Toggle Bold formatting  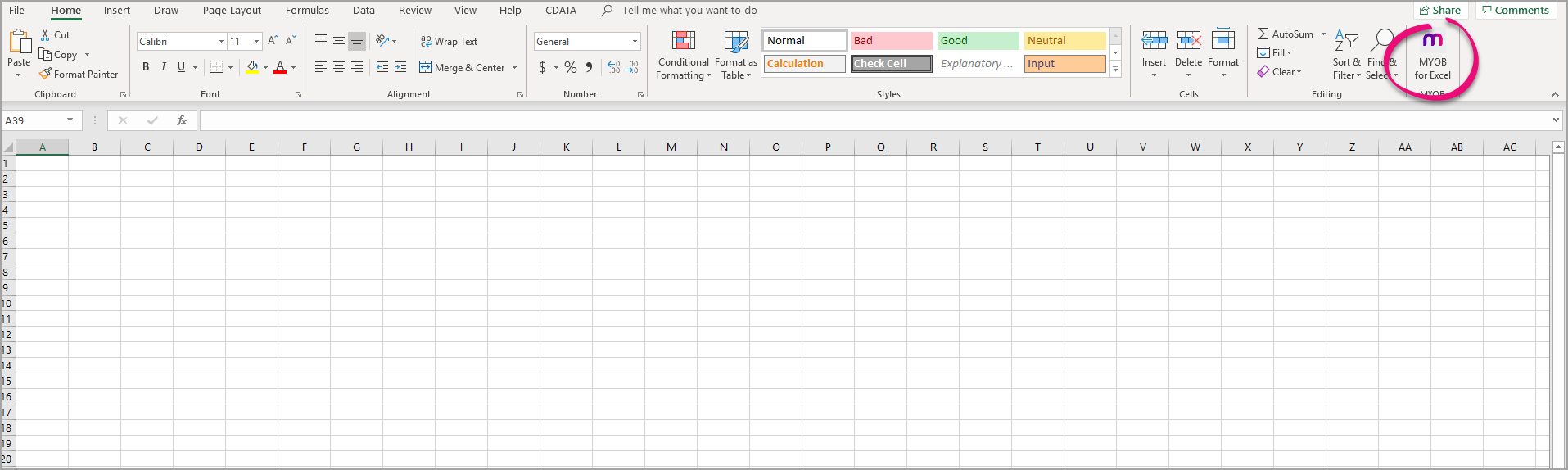point(146,67)
